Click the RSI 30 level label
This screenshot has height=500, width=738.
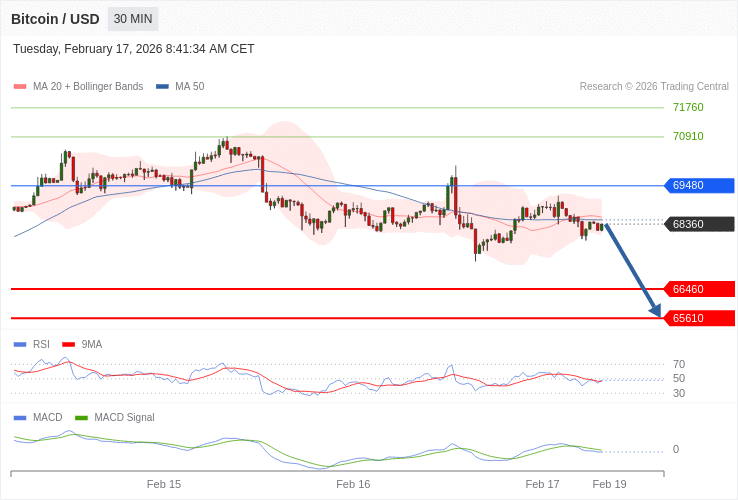pos(679,393)
